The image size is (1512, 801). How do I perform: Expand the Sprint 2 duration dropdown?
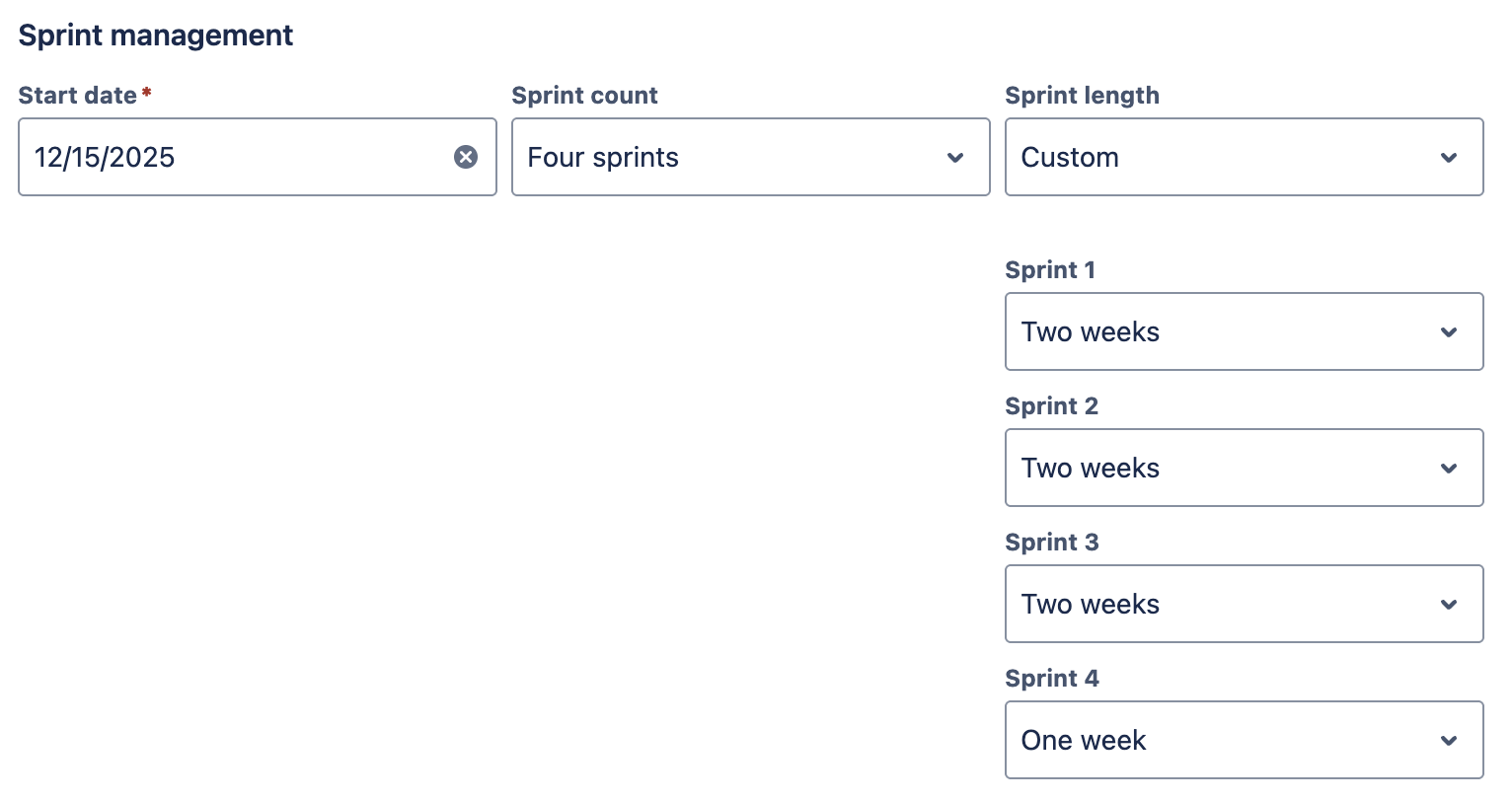[x=1224, y=468]
